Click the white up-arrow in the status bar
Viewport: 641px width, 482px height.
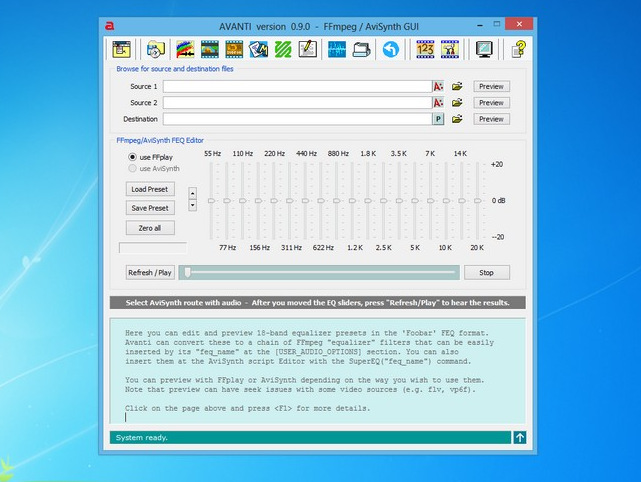(520, 437)
